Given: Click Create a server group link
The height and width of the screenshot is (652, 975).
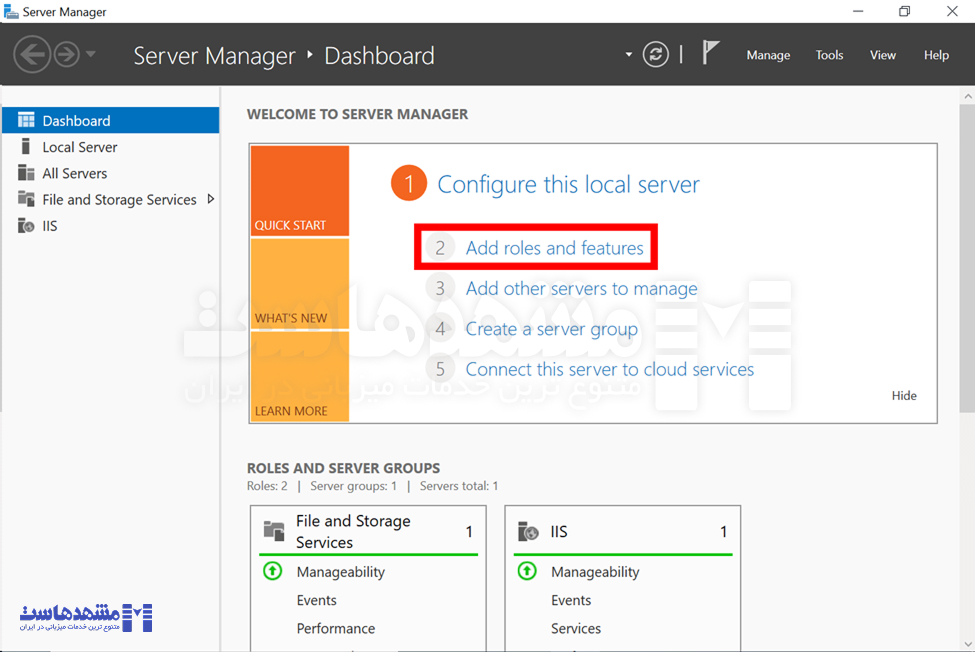Looking at the screenshot, I should [x=552, y=329].
